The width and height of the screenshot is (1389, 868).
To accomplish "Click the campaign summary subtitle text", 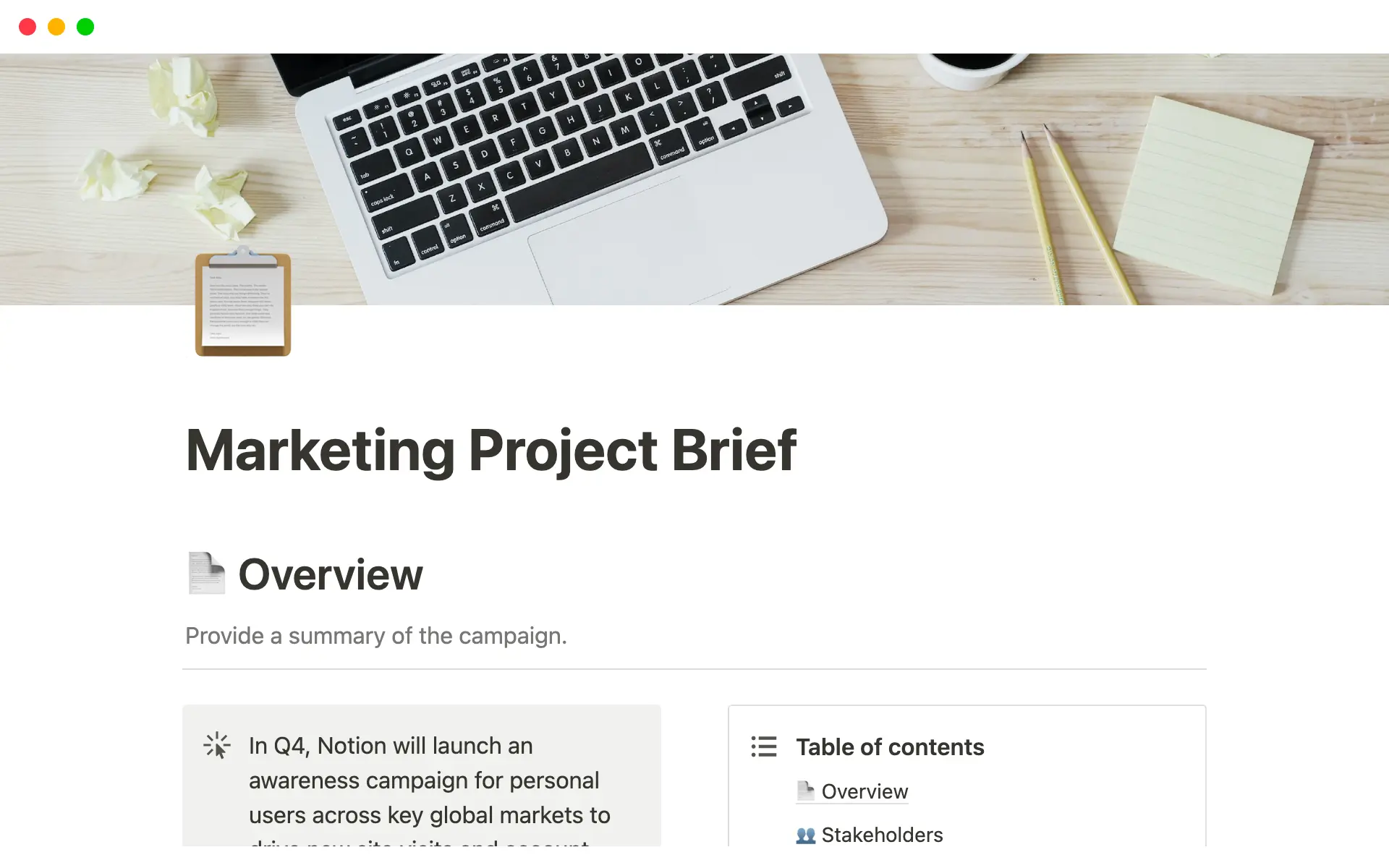I will [x=375, y=636].
